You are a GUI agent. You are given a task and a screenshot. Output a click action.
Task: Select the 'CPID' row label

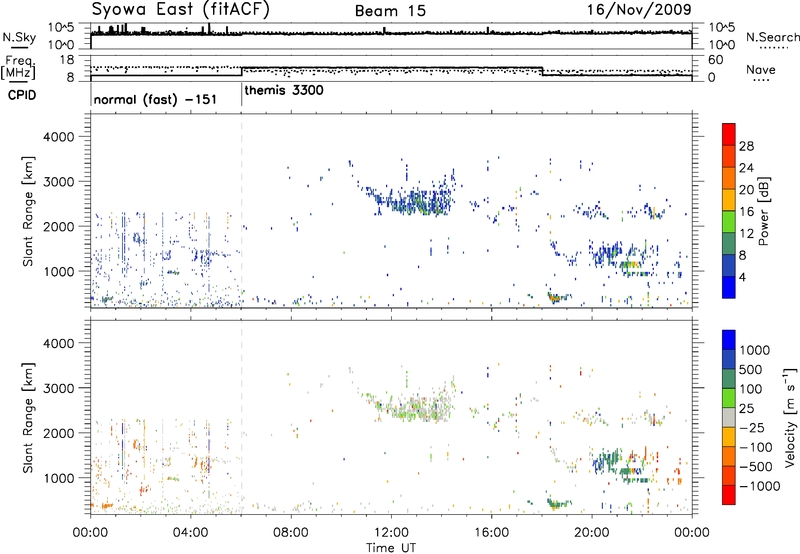coord(22,95)
